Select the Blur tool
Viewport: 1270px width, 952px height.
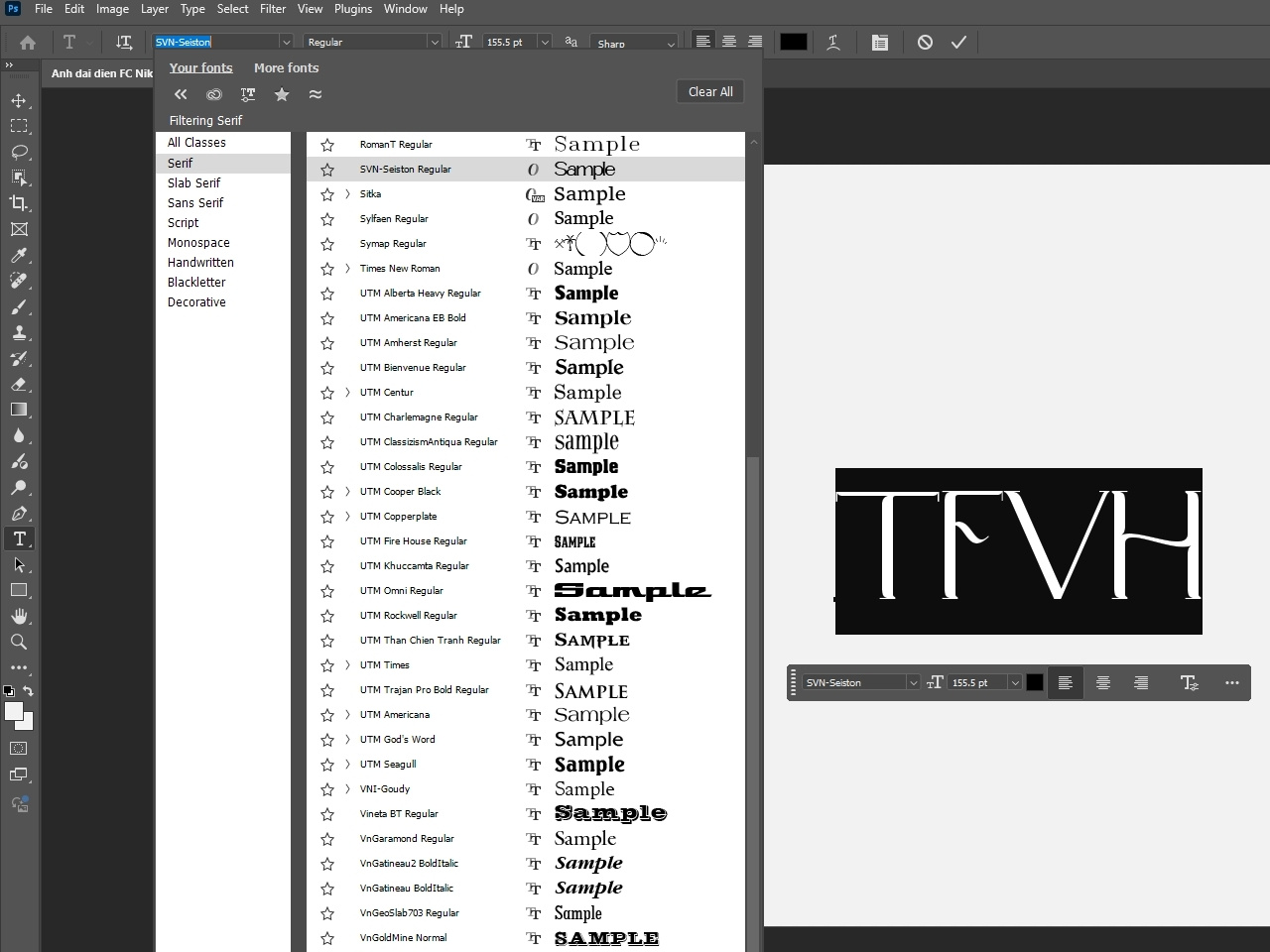click(19, 435)
